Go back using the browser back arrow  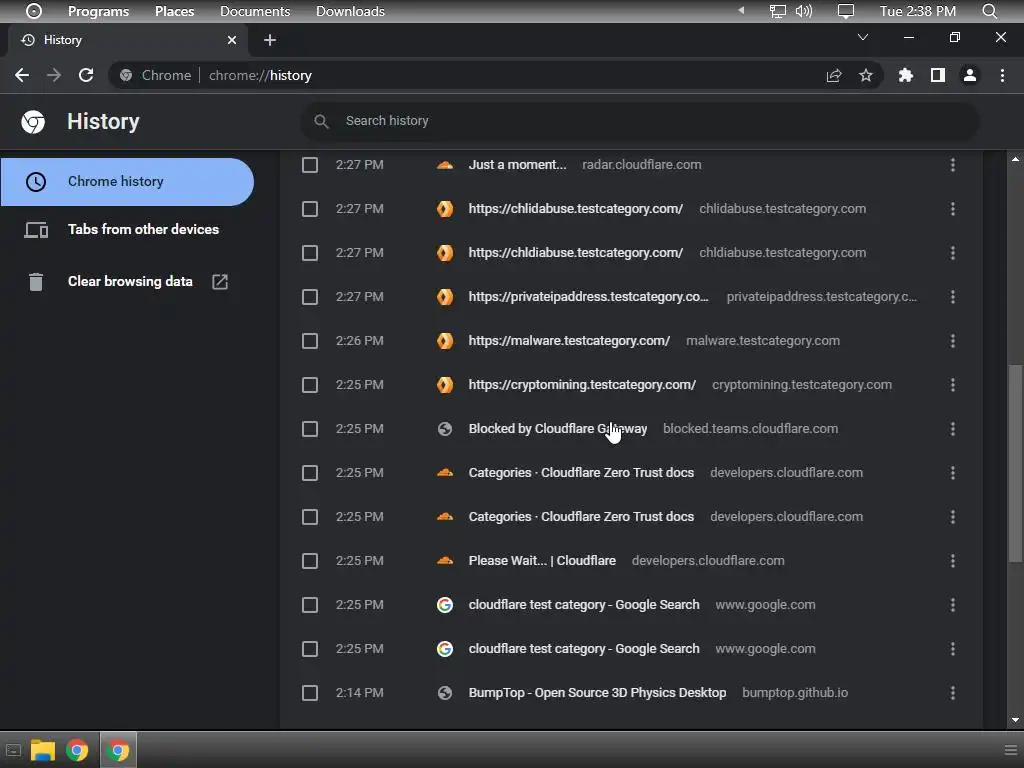[x=22, y=75]
